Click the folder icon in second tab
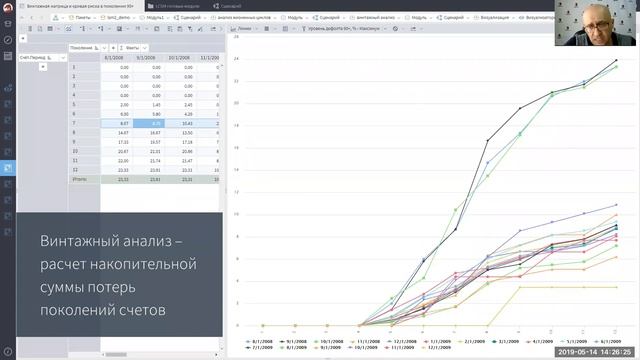This screenshot has width=640, height=360. point(151,6)
